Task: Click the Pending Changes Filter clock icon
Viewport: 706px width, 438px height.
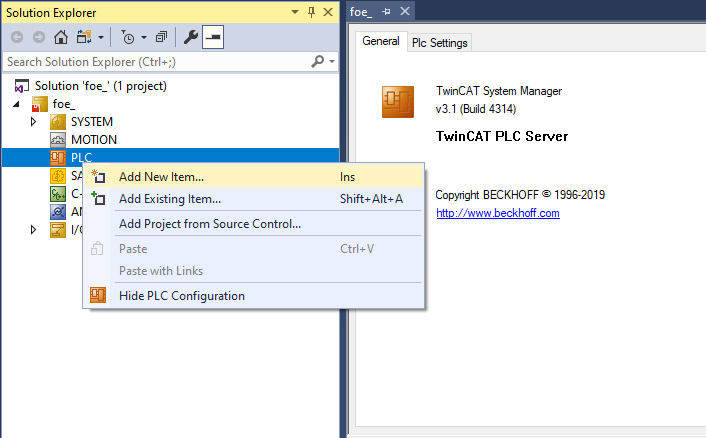Action: click(128, 37)
